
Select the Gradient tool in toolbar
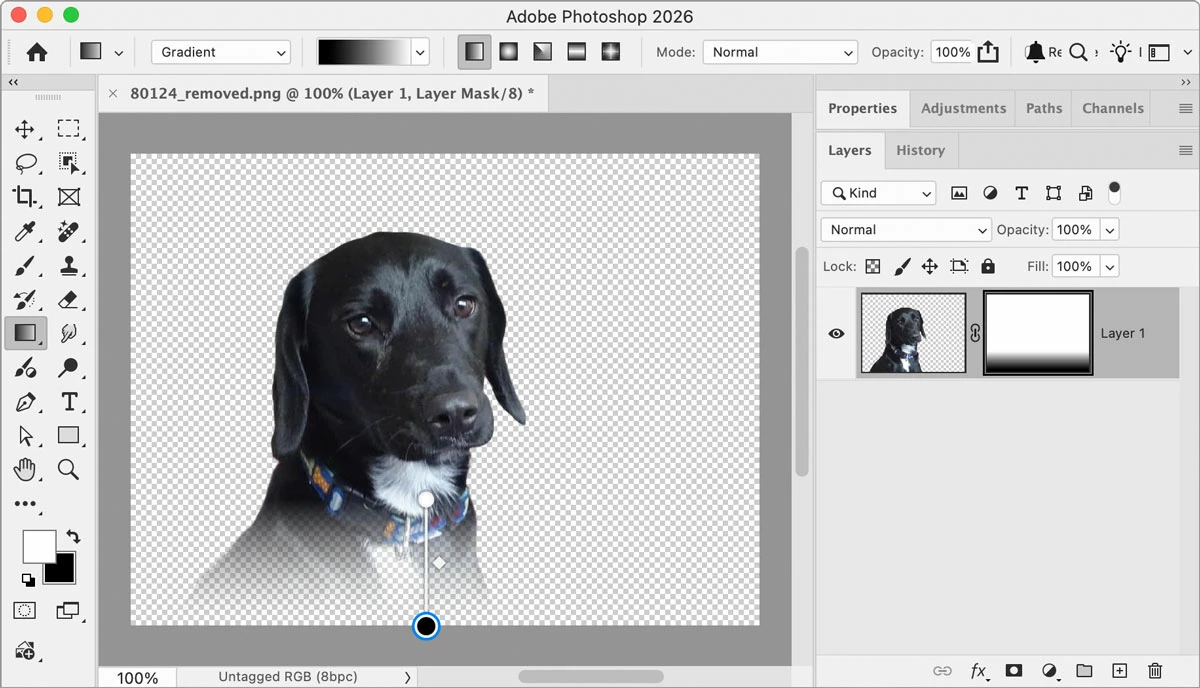point(25,333)
